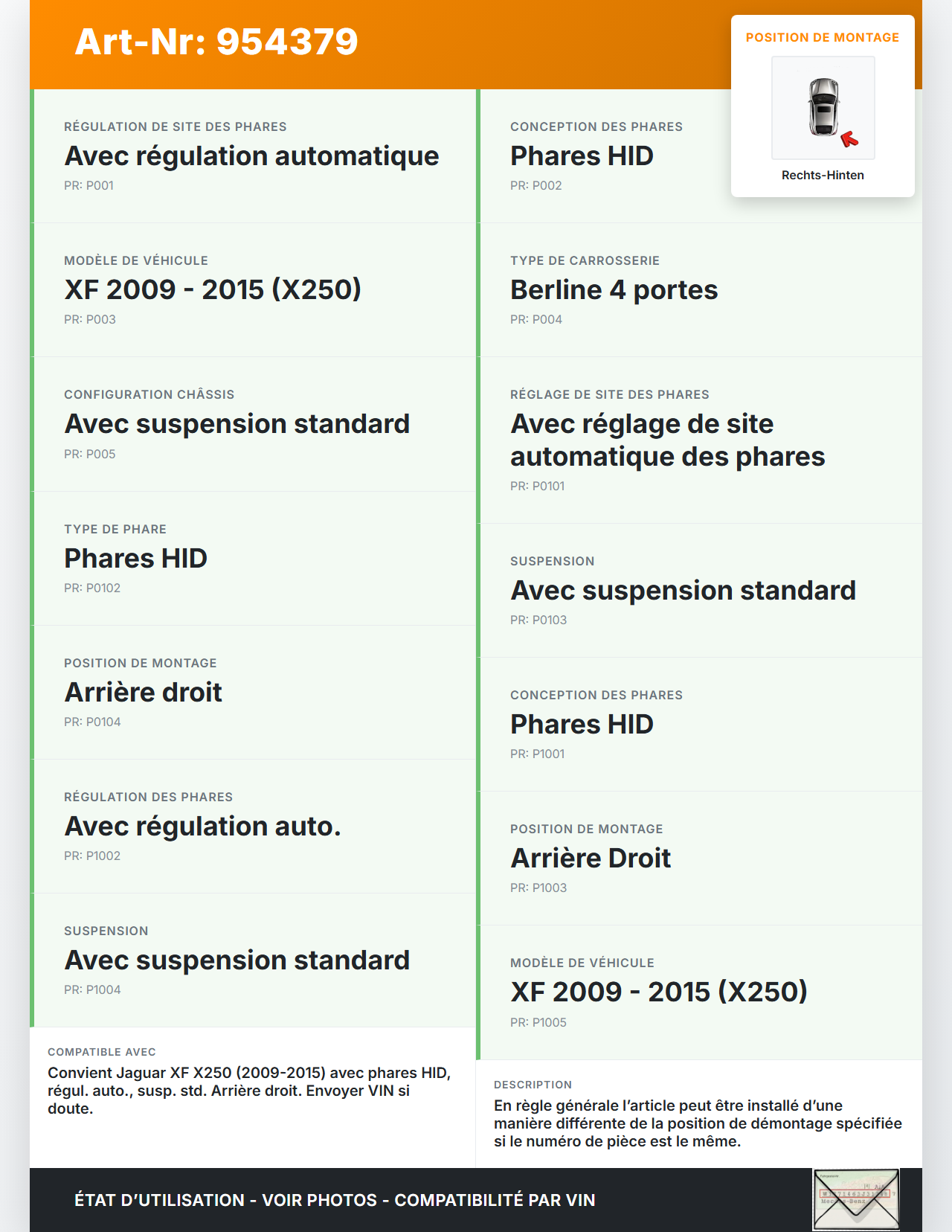The width and height of the screenshot is (952, 1232).
Task: Click the État d'utilisation footer banner text
Action: coord(335,1200)
